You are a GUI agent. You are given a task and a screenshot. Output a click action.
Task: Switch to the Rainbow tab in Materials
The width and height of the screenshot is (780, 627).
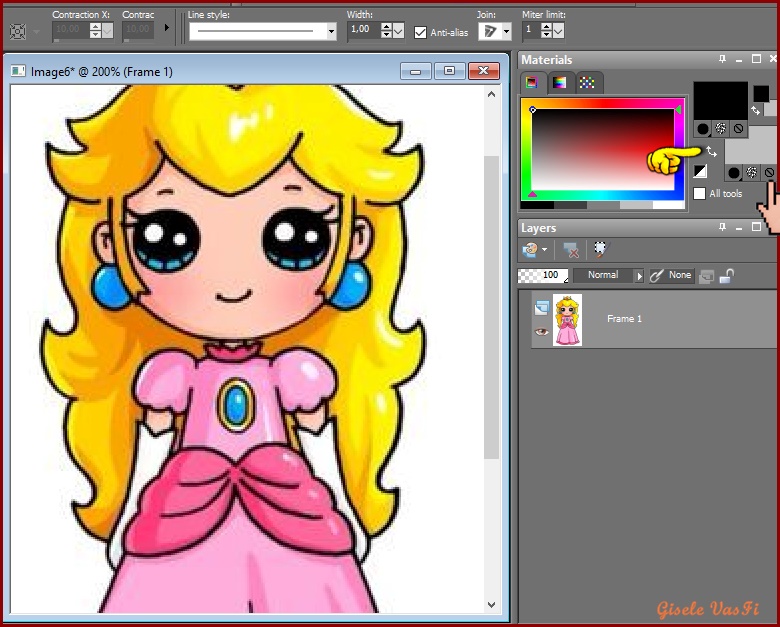coord(560,83)
